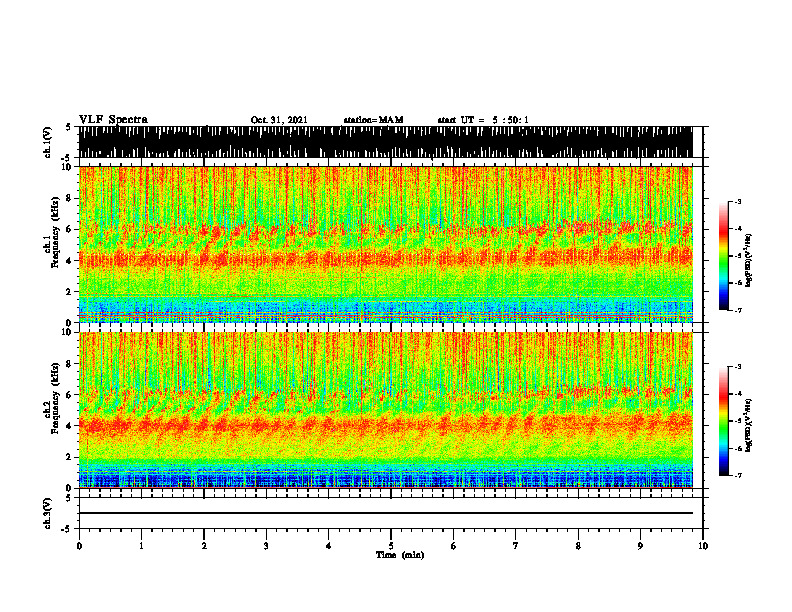Click time axis tick label "3"
792x612 pixels.
tap(266, 546)
